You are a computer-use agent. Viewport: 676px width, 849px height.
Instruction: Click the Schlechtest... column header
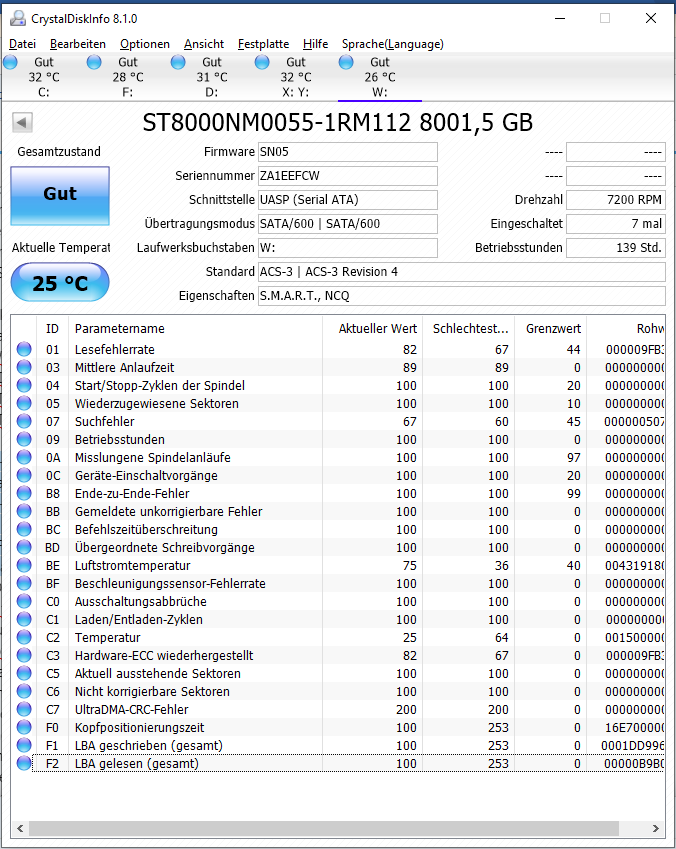coord(469,329)
